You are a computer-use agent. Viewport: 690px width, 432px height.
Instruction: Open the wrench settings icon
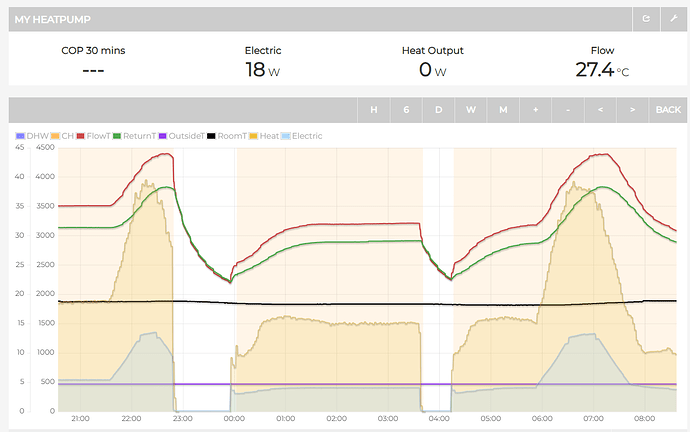click(x=673, y=19)
